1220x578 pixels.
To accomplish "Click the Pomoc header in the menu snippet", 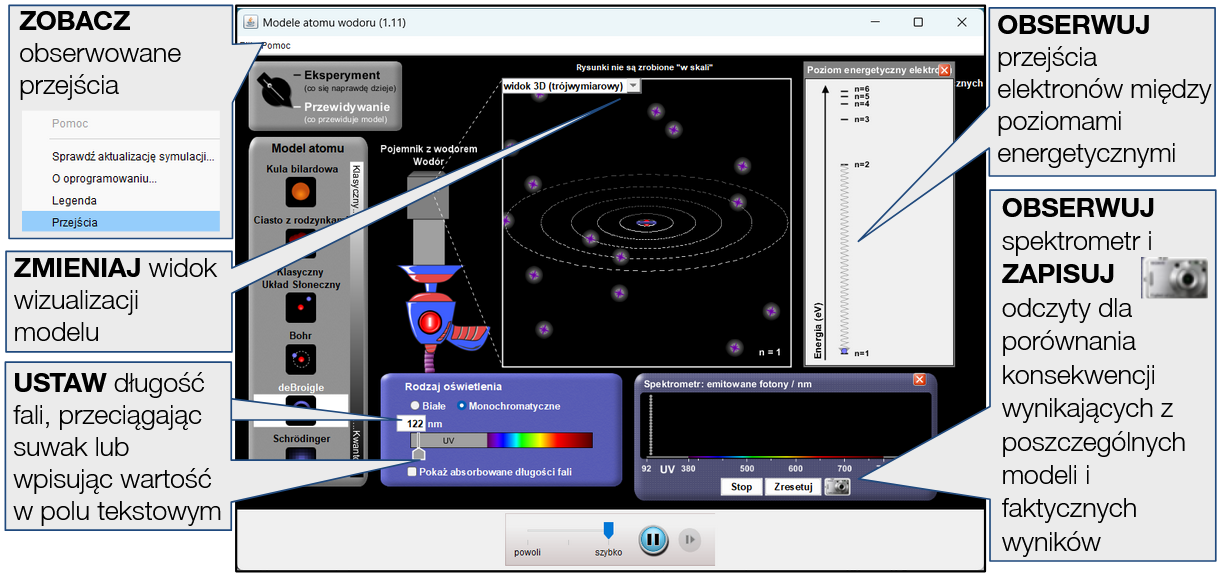I will [70, 124].
